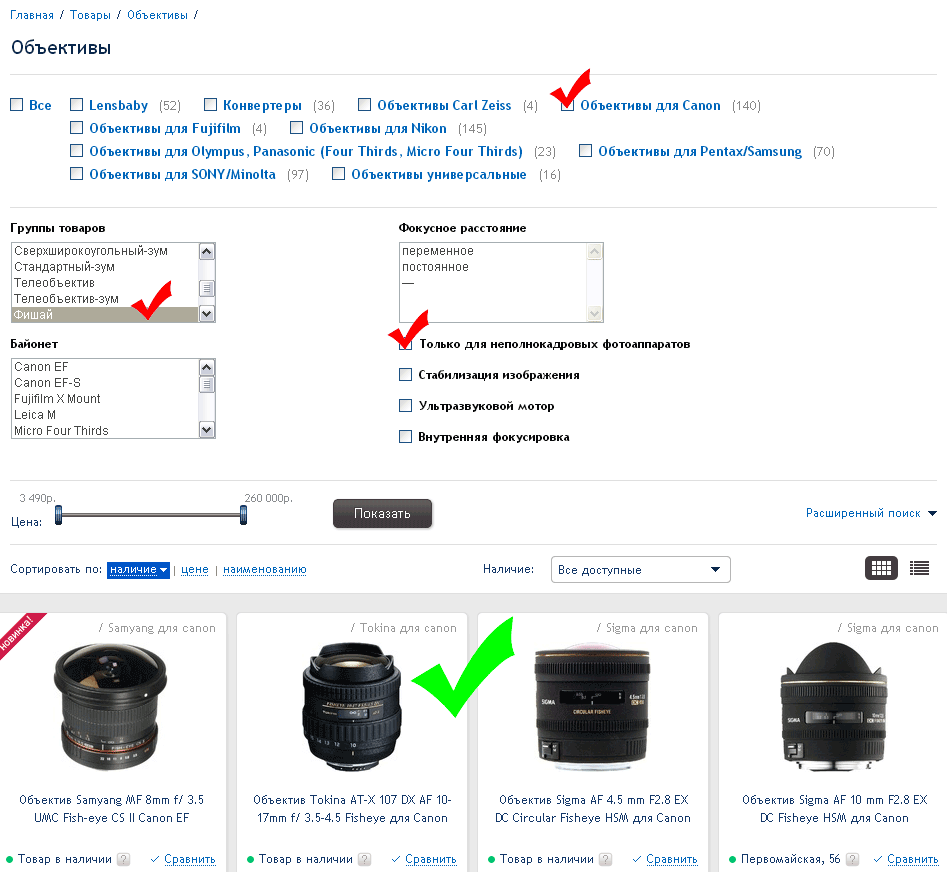Check Объективы для Pentax/Samsung checkbox
This screenshot has width=947, height=872.
point(585,150)
